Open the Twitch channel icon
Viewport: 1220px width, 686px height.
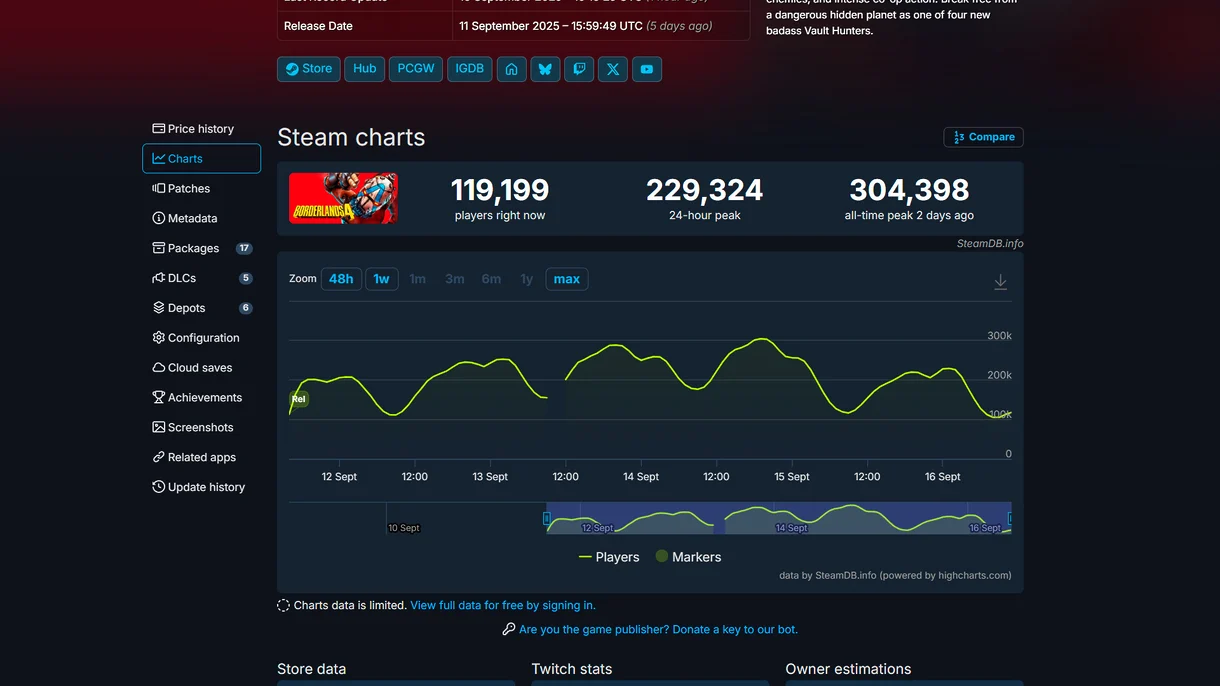click(x=579, y=69)
